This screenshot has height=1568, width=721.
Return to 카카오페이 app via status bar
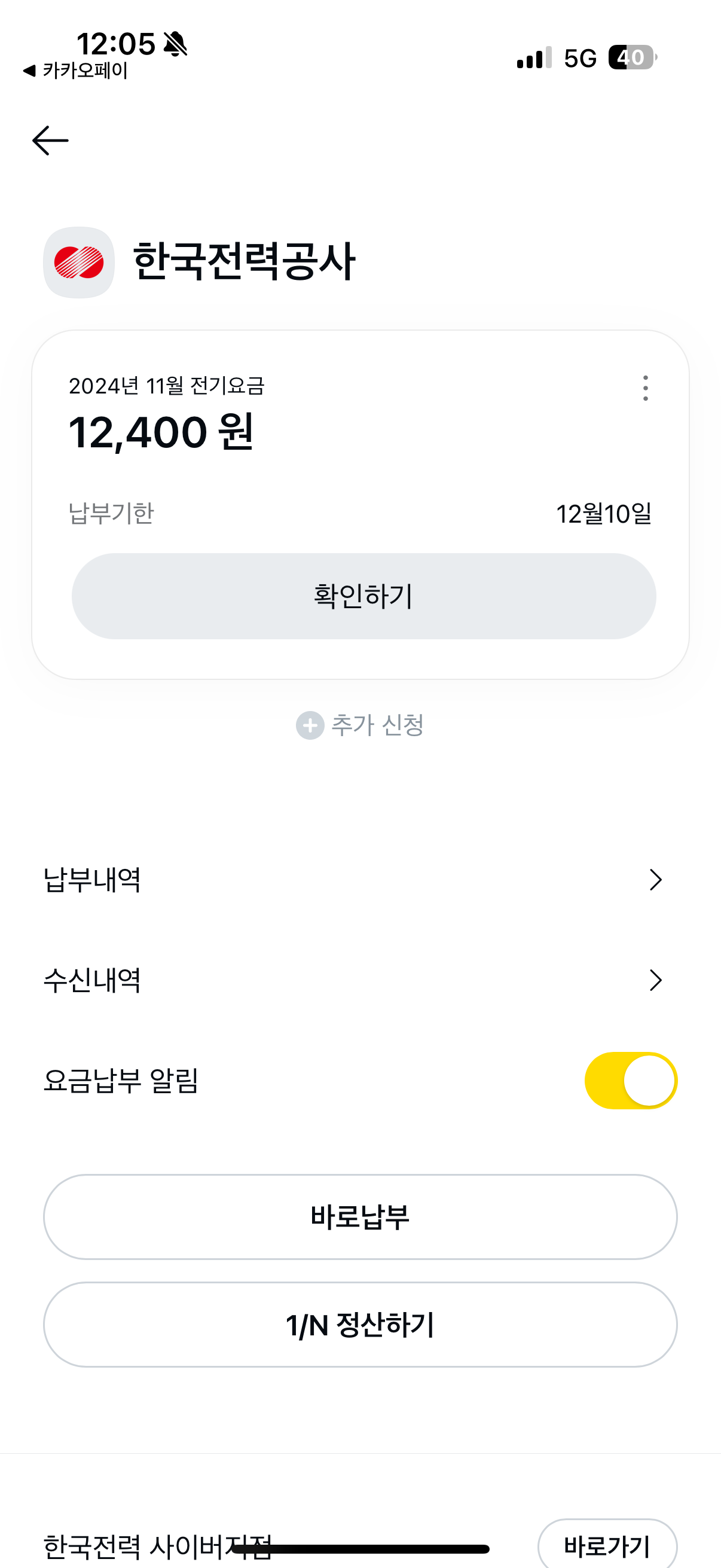click(75, 71)
